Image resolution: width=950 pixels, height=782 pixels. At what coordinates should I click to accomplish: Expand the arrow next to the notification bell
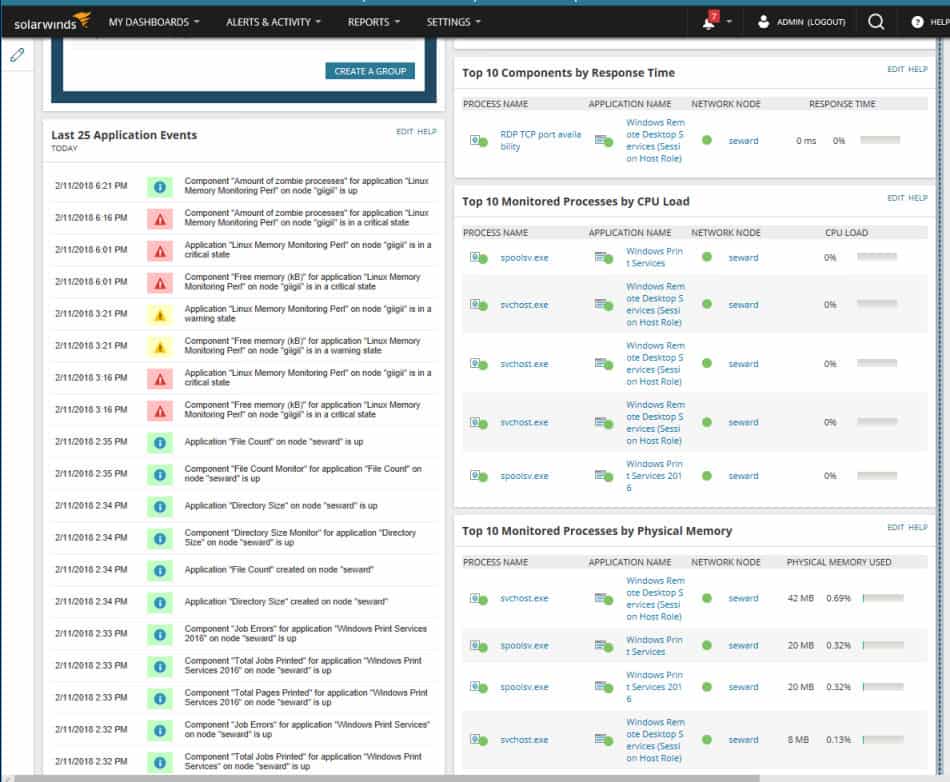click(x=729, y=22)
